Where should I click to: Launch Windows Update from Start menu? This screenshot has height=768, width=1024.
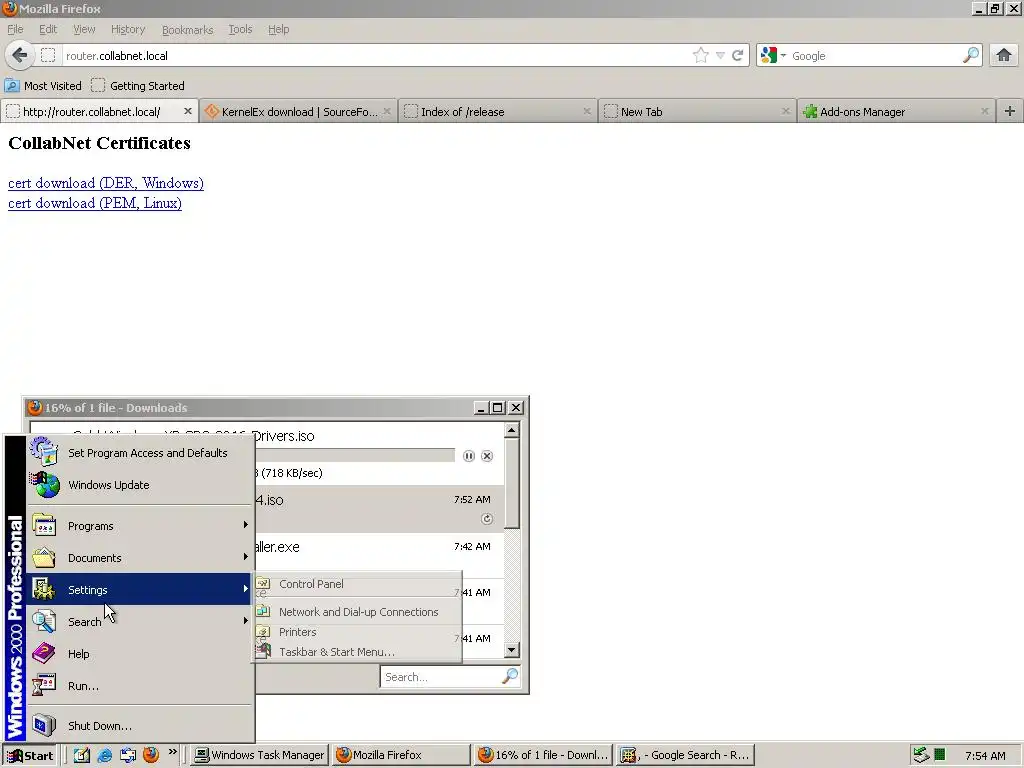click(x=140, y=485)
